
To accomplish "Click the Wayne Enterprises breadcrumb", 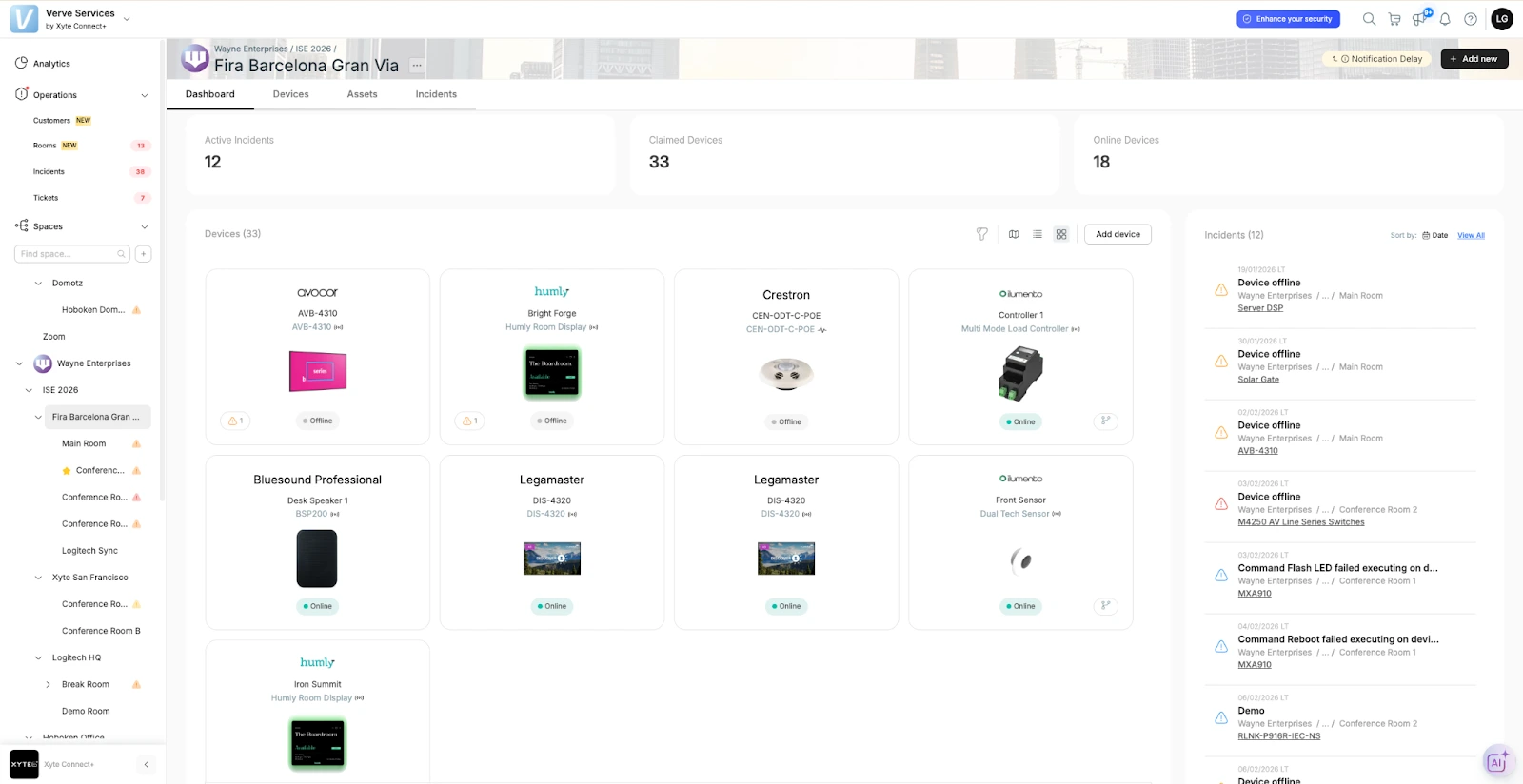I will 250,49.
